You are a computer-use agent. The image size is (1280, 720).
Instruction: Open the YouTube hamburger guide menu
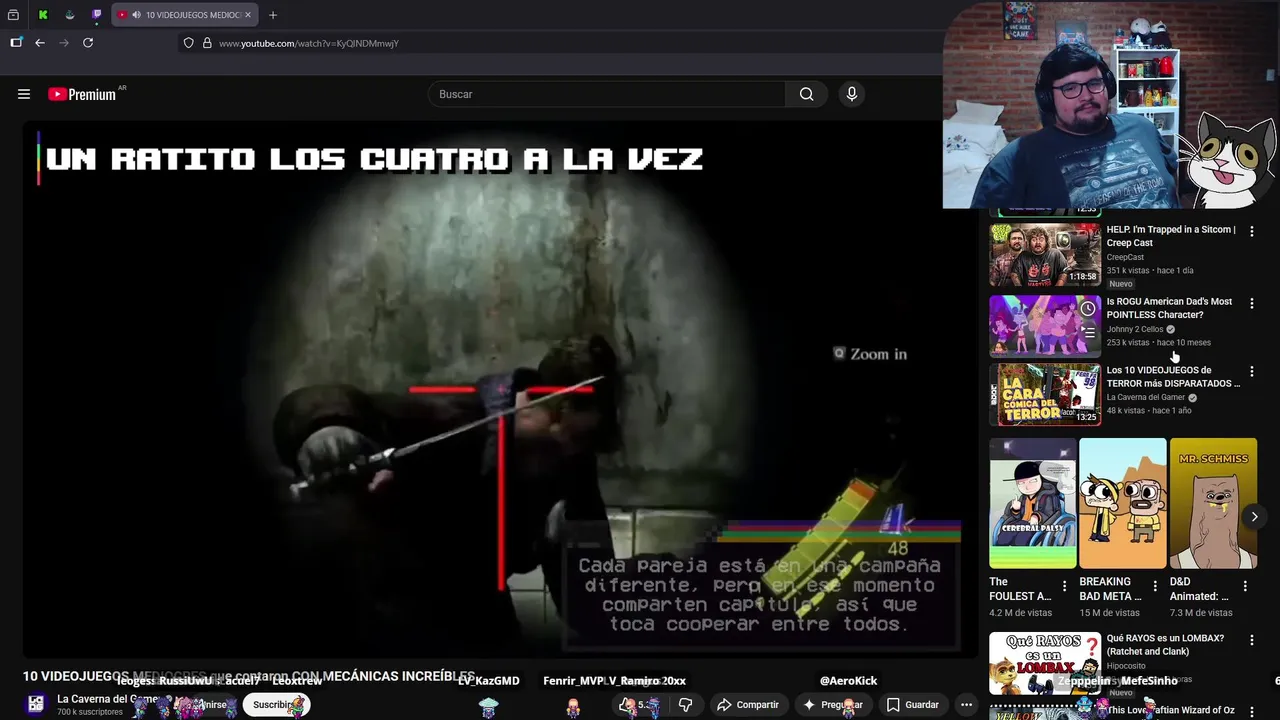point(24,94)
